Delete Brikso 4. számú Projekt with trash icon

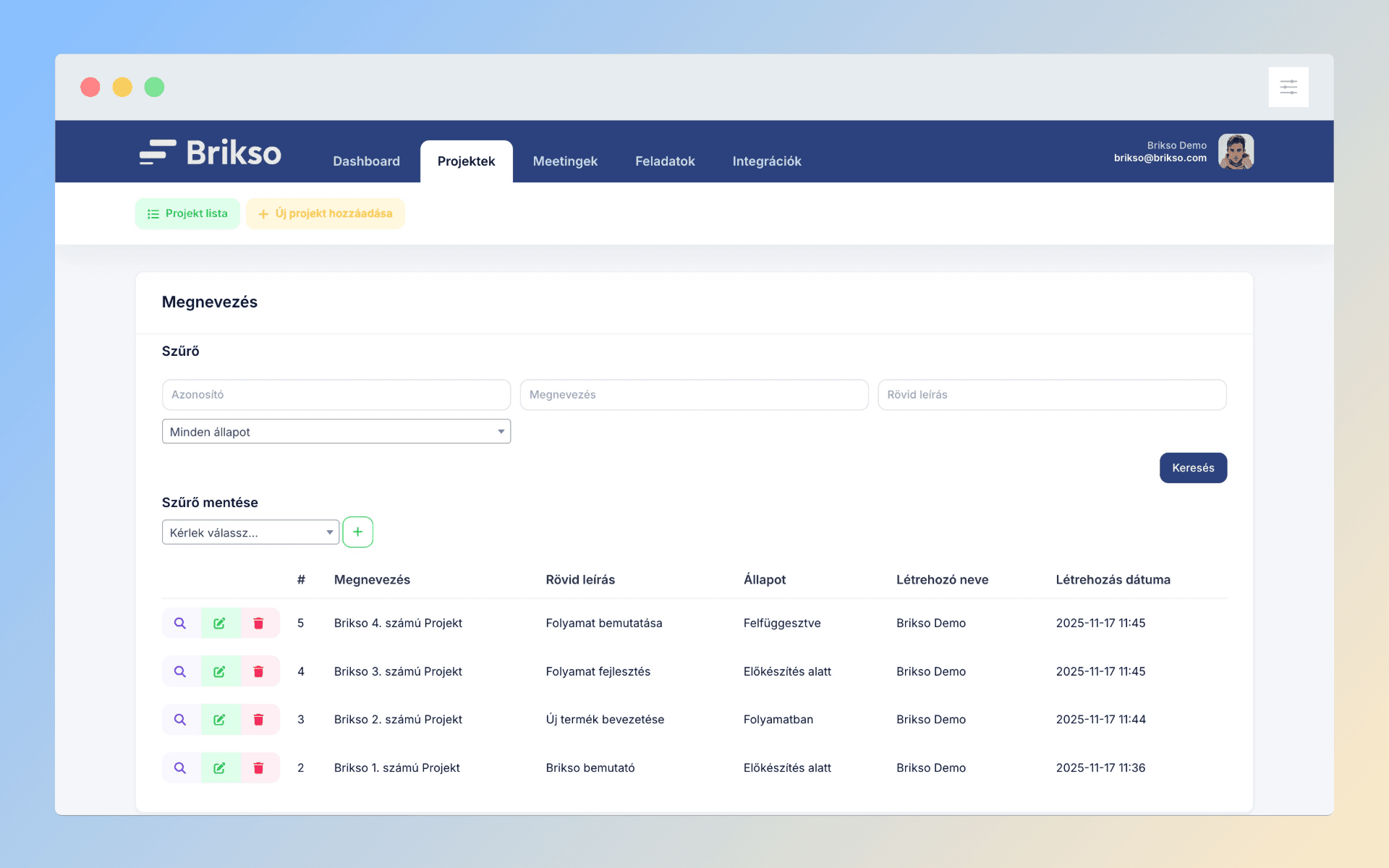click(258, 623)
